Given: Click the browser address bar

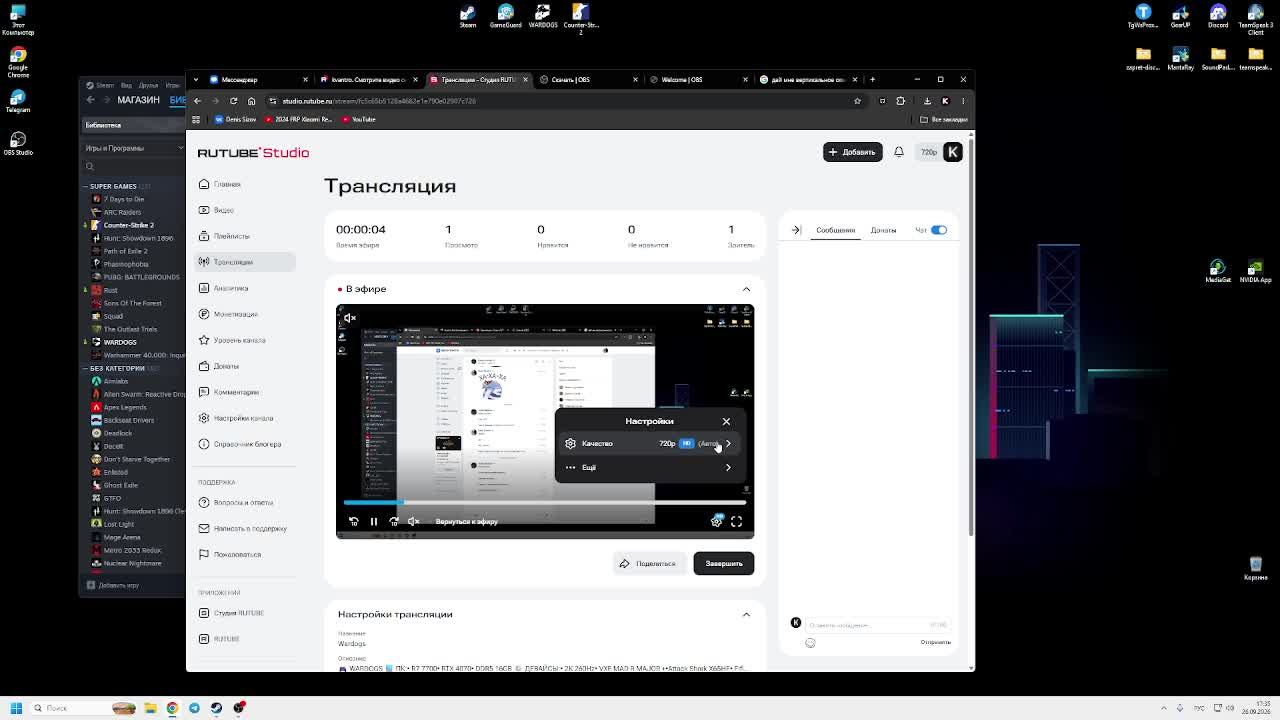Looking at the screenshot, I should 560,101.
